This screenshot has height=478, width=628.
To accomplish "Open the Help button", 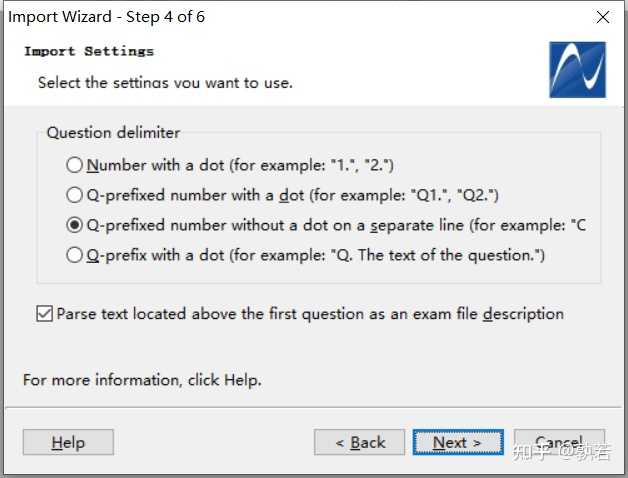I will [x=68, y=442].
